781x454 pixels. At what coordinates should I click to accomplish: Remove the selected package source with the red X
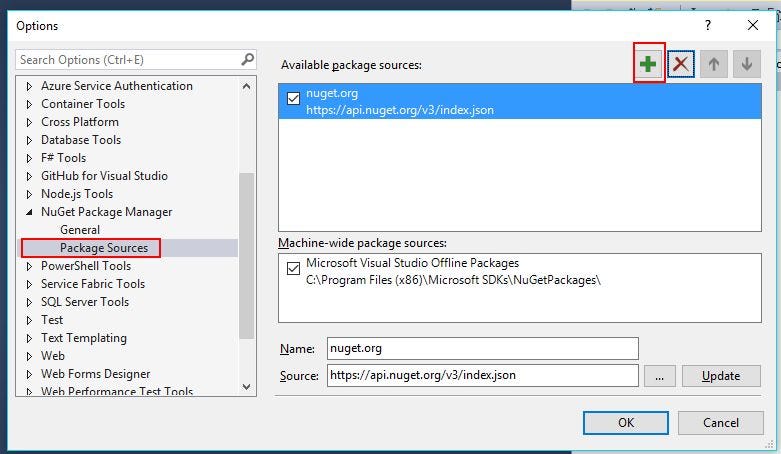coord(681,64)
